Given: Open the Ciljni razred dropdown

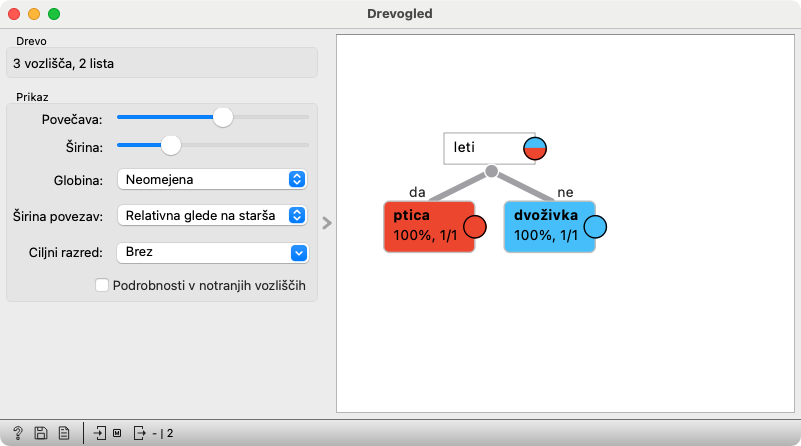Looking at the screenshot, I should pos(212,252).
